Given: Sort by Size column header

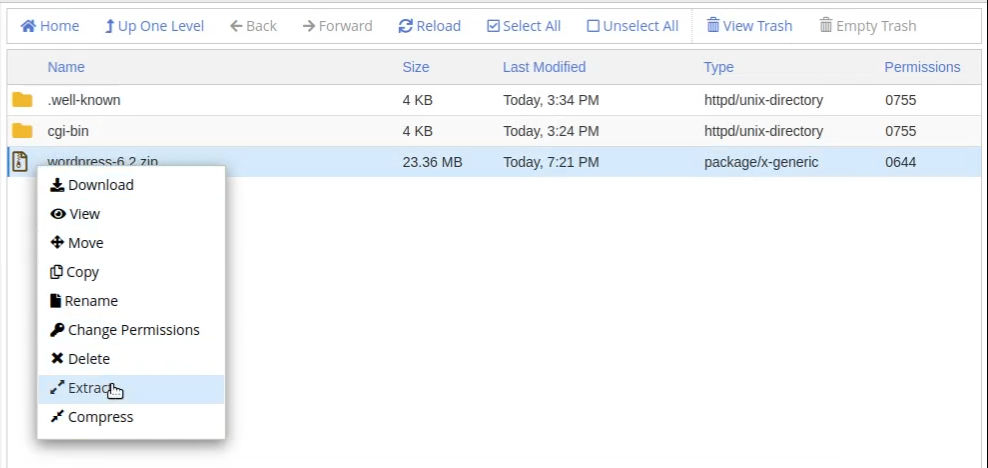Looking at the screenshot, I should (x=416, y=67).
